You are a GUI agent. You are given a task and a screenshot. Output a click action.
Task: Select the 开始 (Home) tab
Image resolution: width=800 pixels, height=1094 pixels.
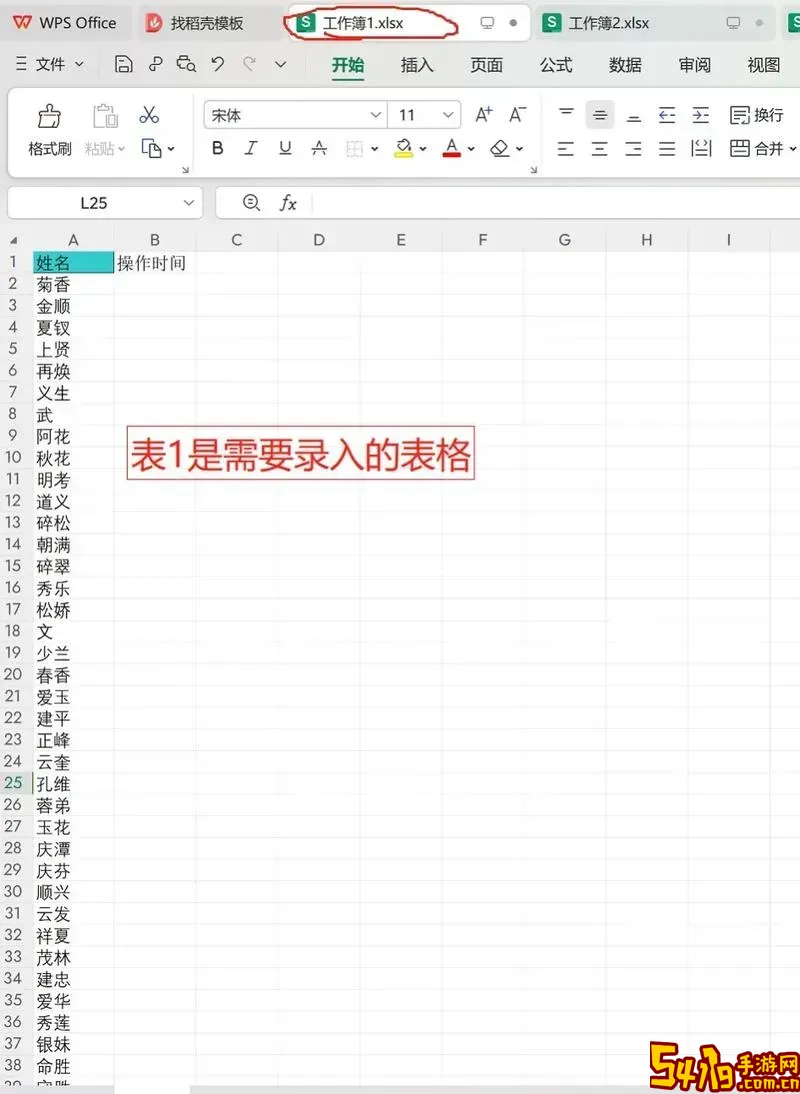pos(348,65)
